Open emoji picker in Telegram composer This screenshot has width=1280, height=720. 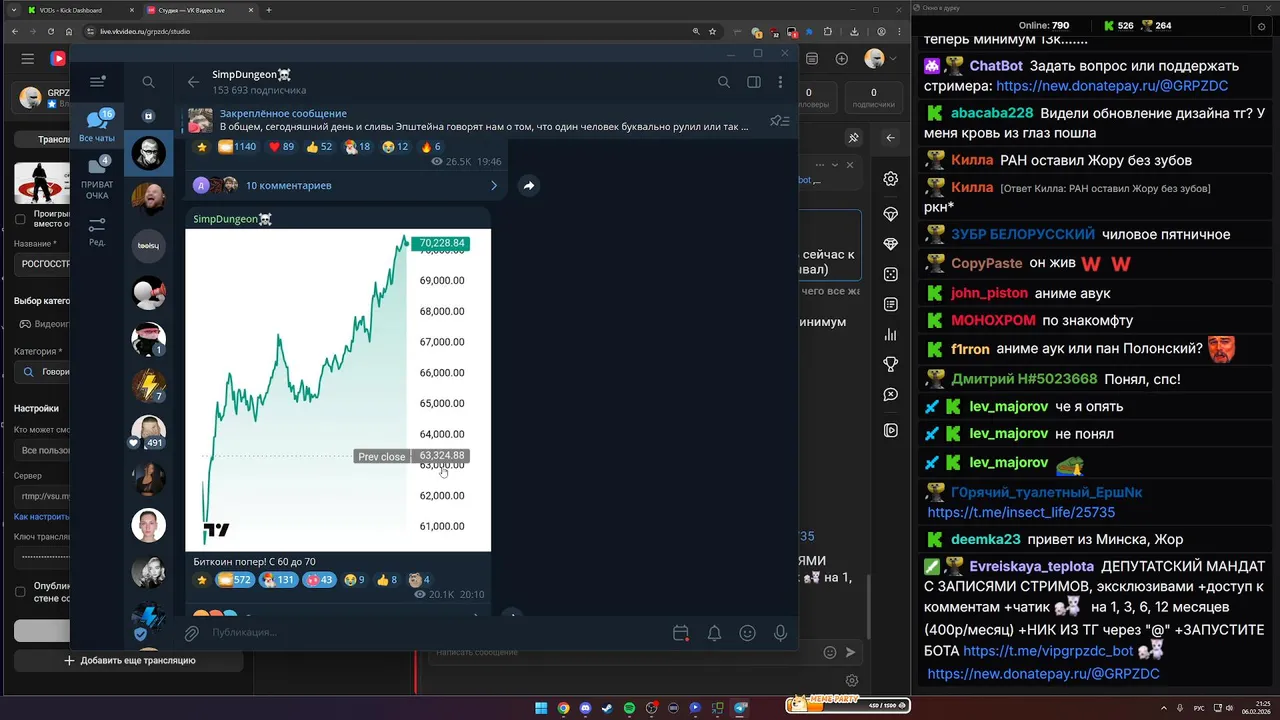click(x=747, y=633)
